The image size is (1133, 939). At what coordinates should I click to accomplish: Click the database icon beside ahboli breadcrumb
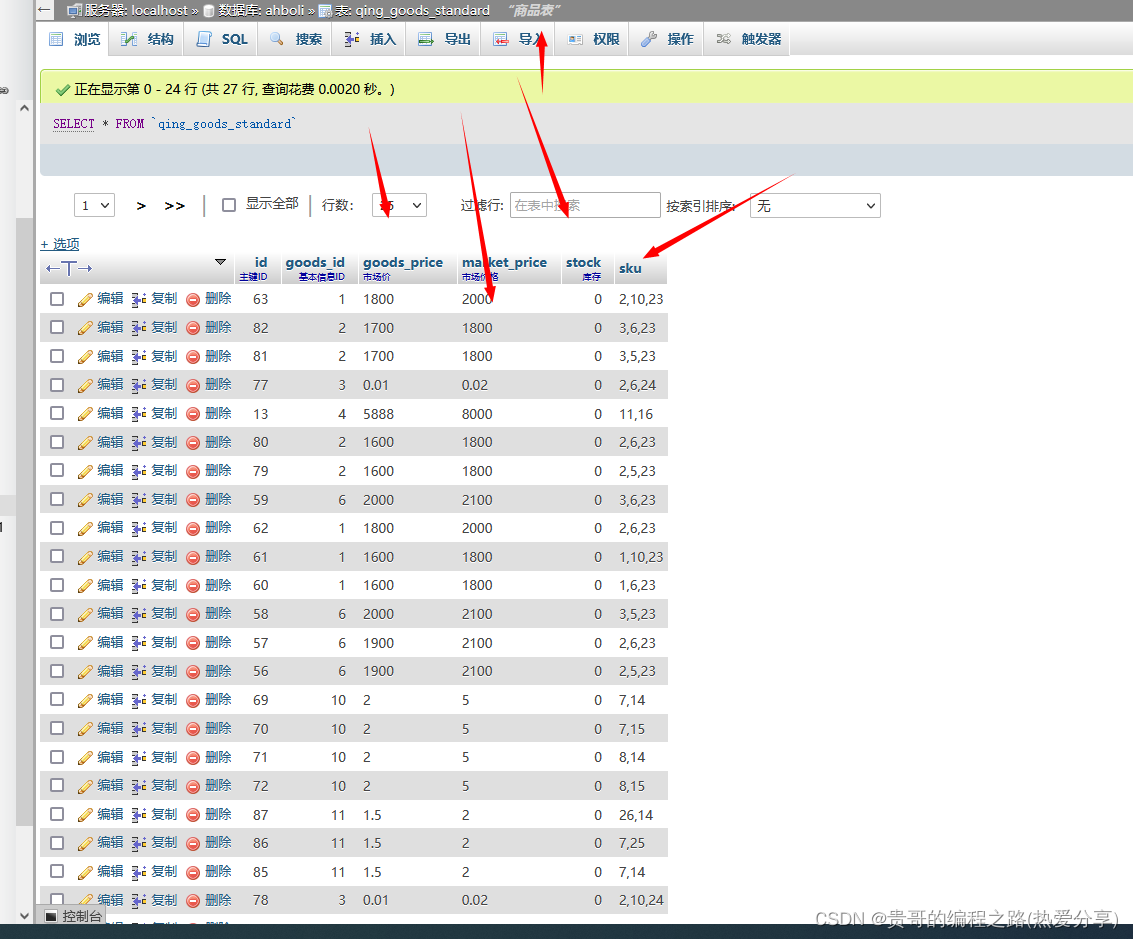pos(209,11)
